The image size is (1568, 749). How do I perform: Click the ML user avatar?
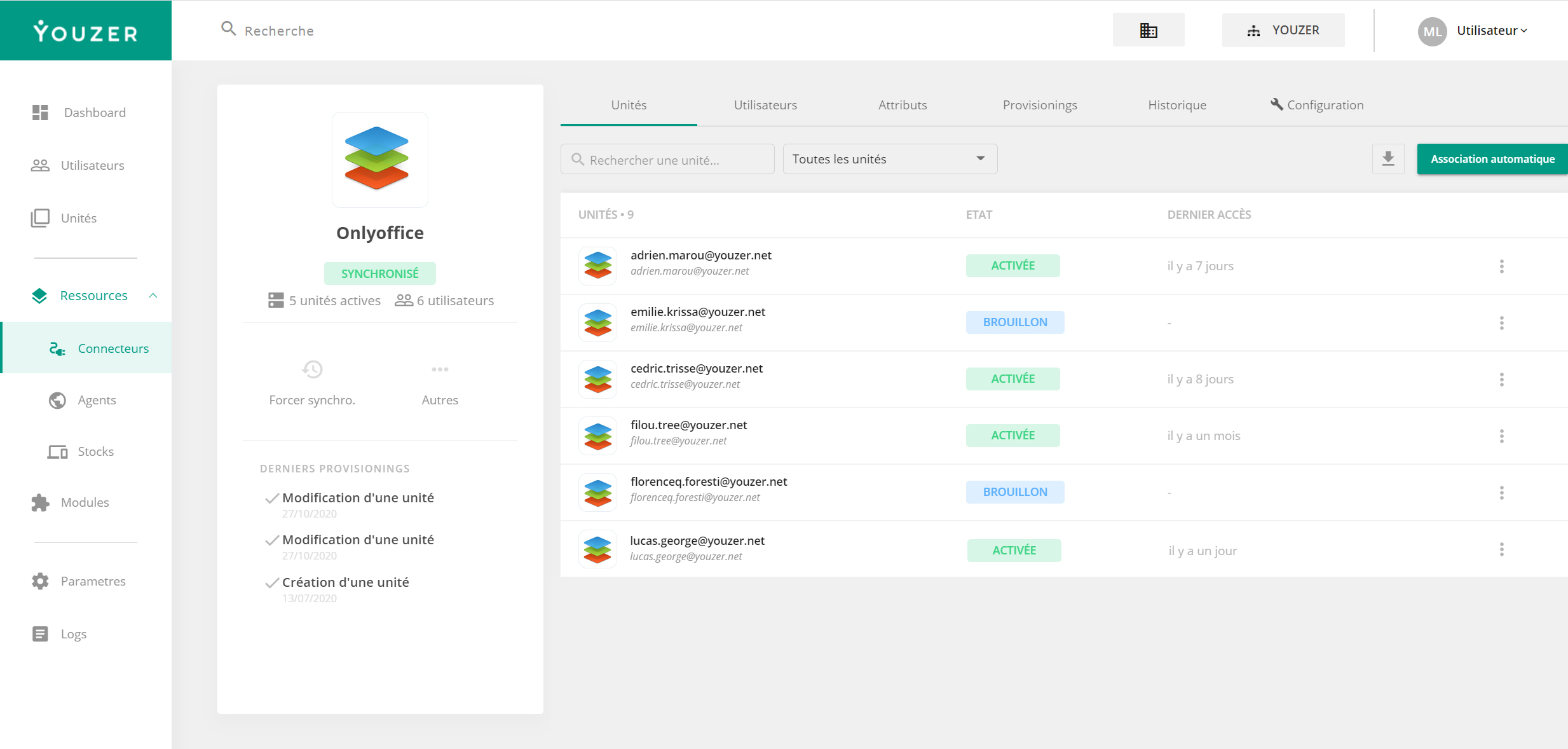1432,31
